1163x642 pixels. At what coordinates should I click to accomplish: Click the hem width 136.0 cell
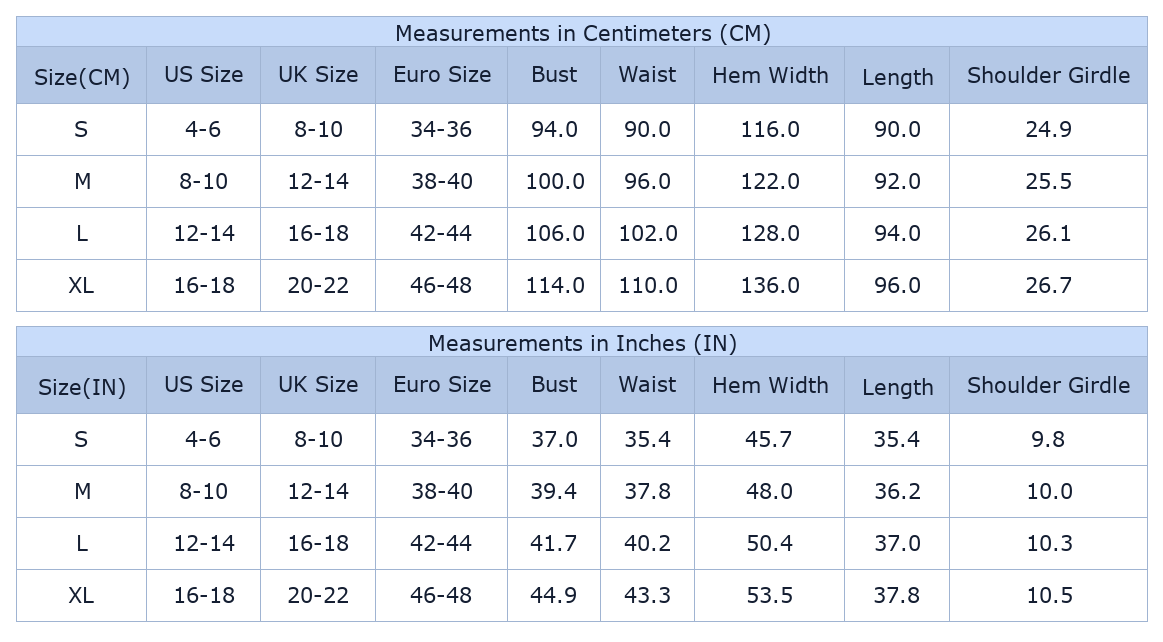point(770,286)
